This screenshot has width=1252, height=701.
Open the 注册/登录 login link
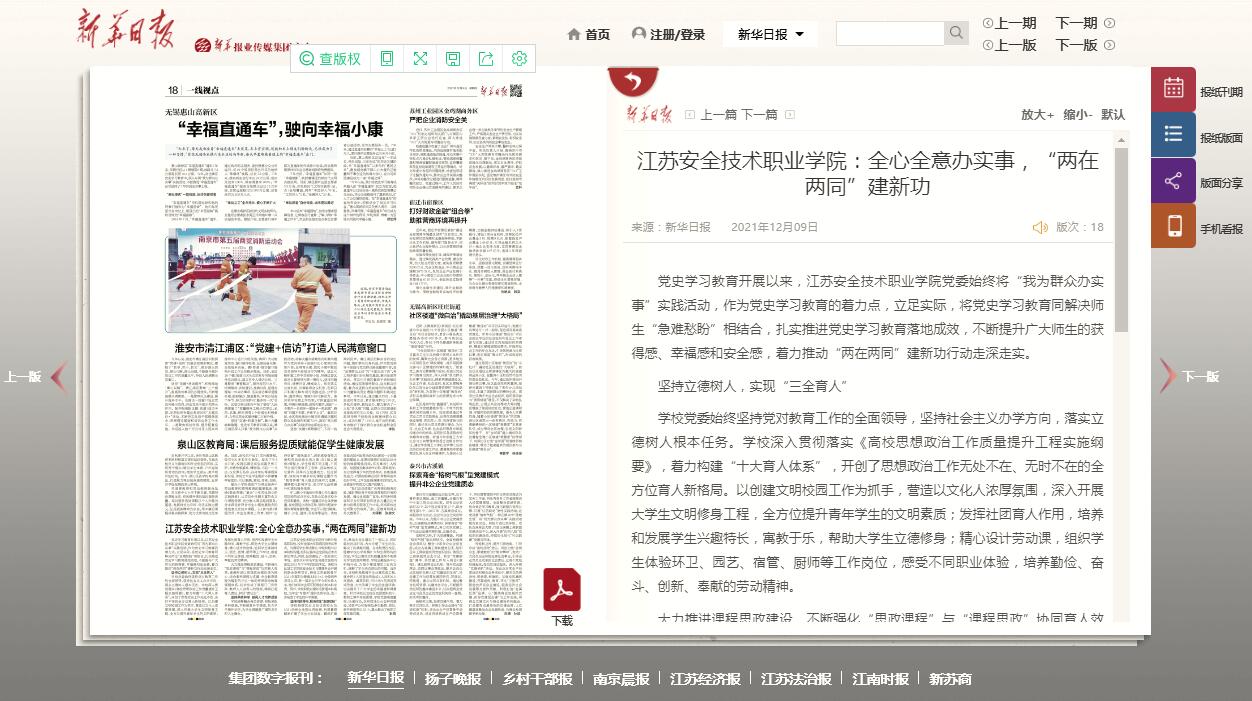point(668,34)
